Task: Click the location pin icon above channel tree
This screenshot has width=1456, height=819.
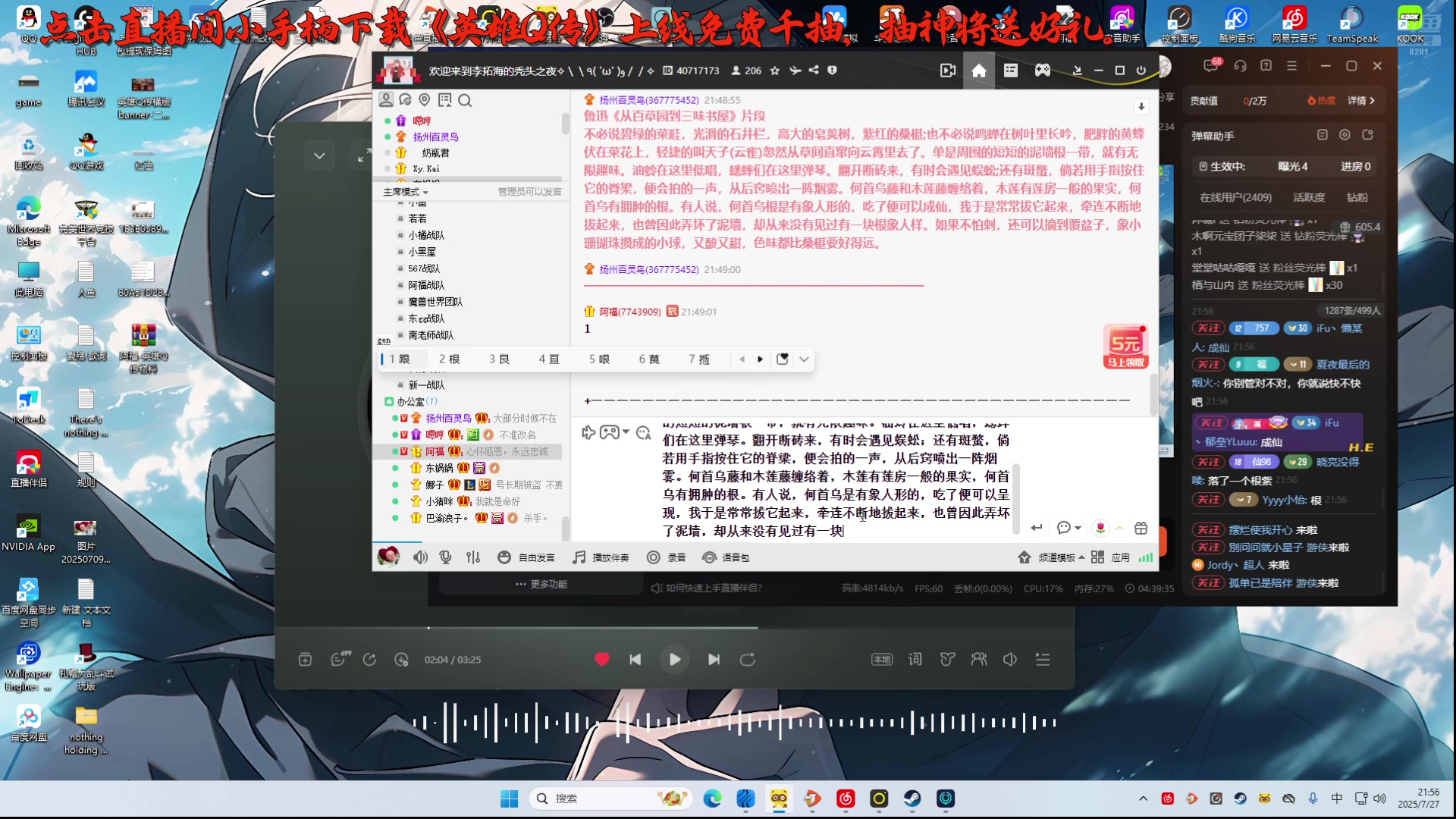Action: point(425,99)
